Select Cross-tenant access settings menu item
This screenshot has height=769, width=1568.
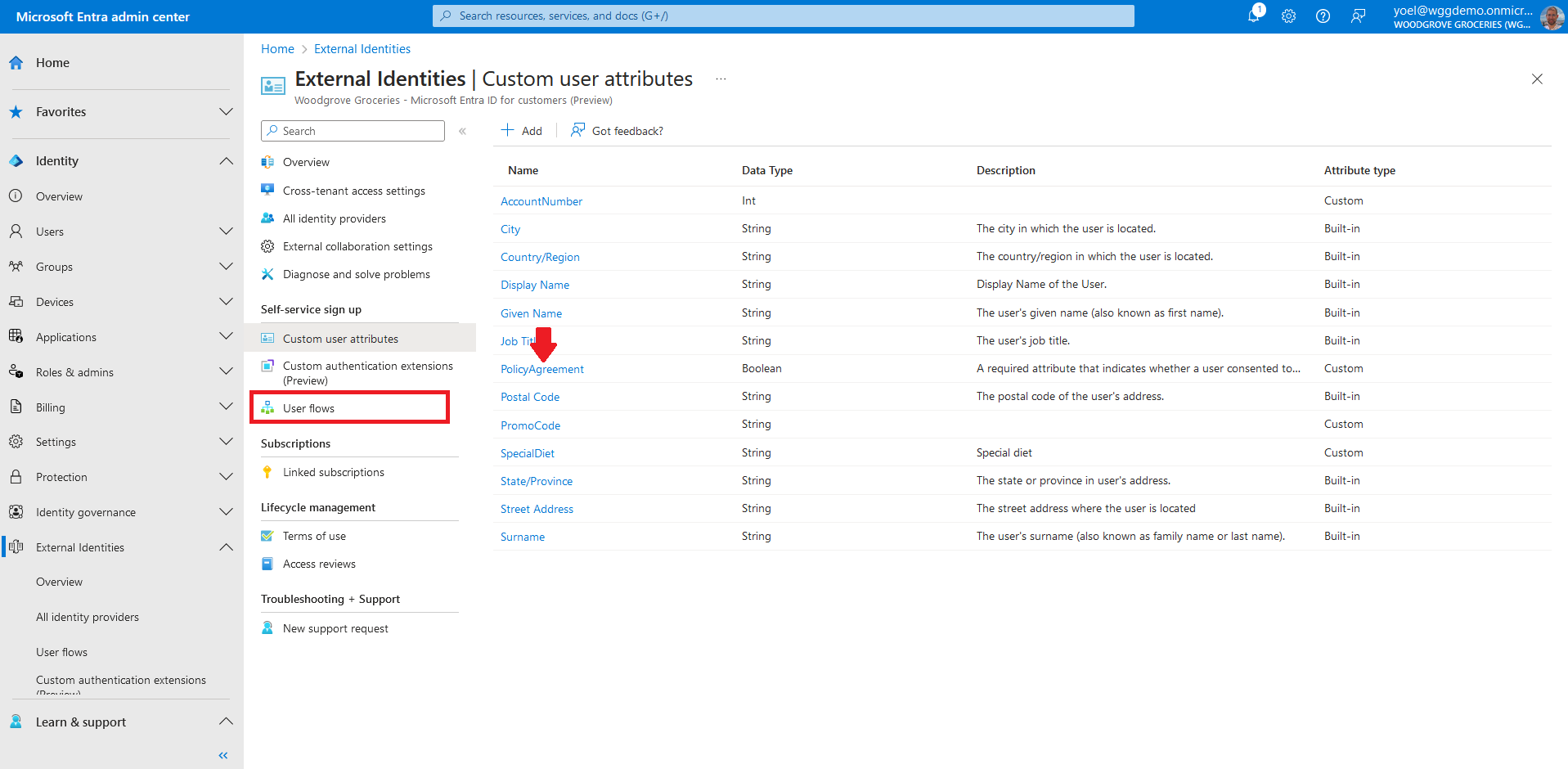click(353, 191)
